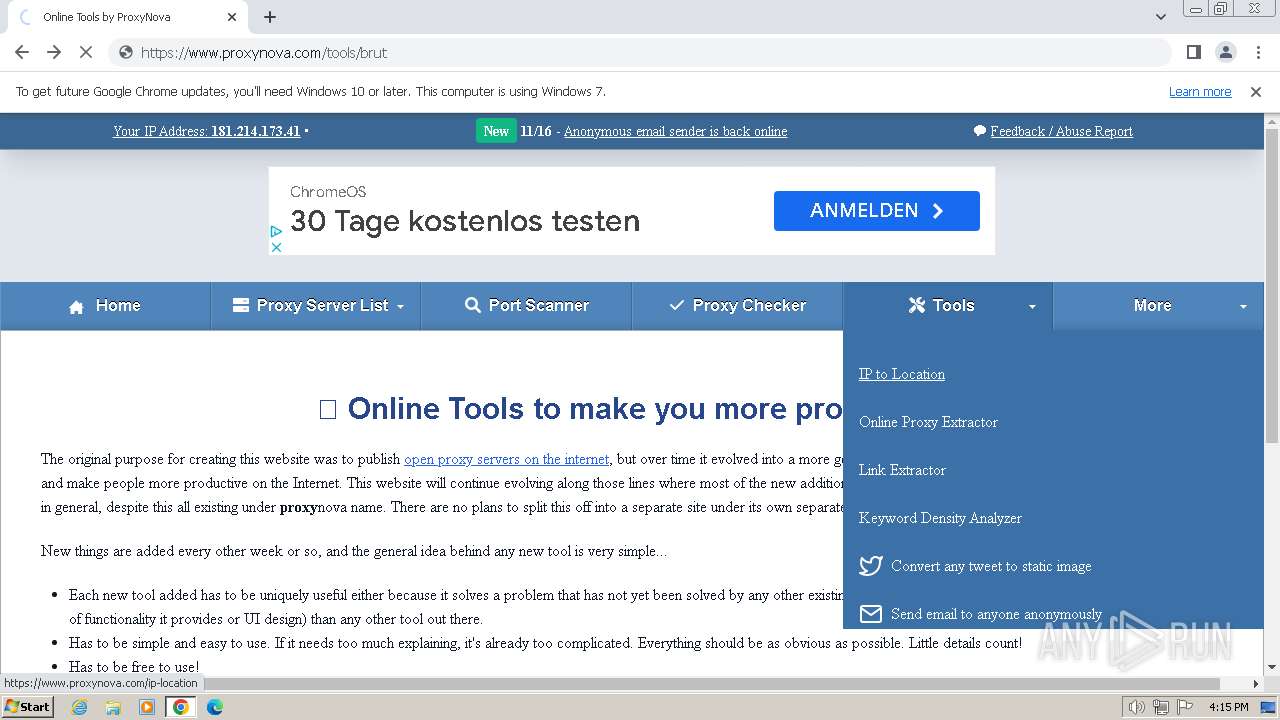The width and height of the screenshot is (1280, 720).
Task: Click the Twitter bird icon
Action: [x=871, y=566]
